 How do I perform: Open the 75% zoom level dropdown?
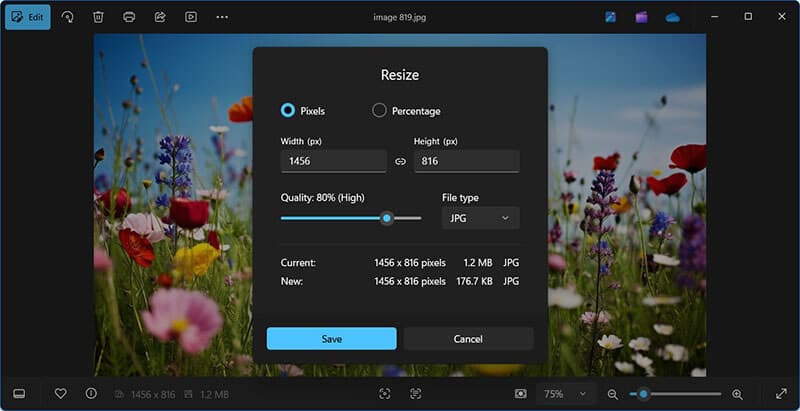(x=566, y=394)
